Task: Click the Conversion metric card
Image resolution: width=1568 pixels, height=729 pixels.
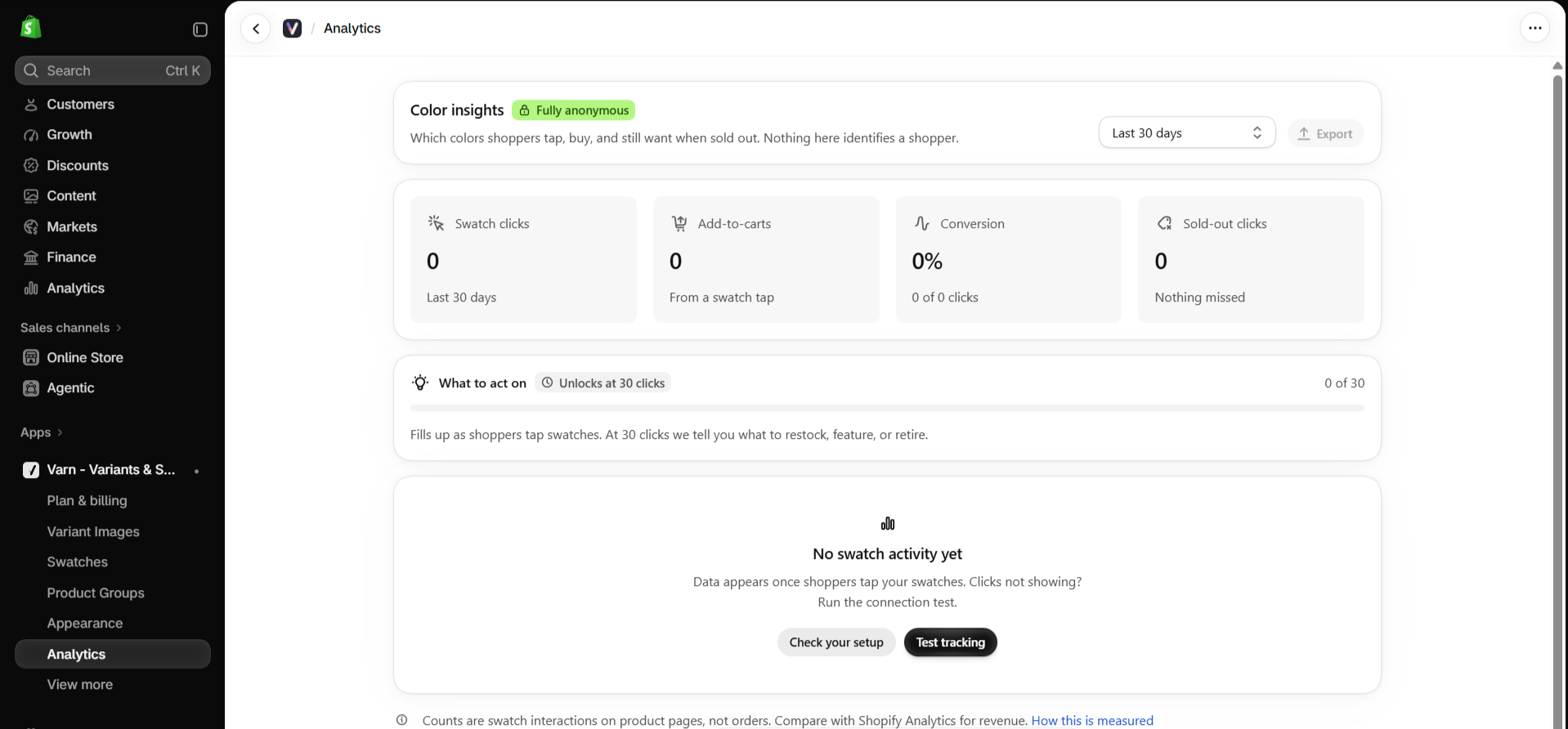Action: coord(1009,259)
